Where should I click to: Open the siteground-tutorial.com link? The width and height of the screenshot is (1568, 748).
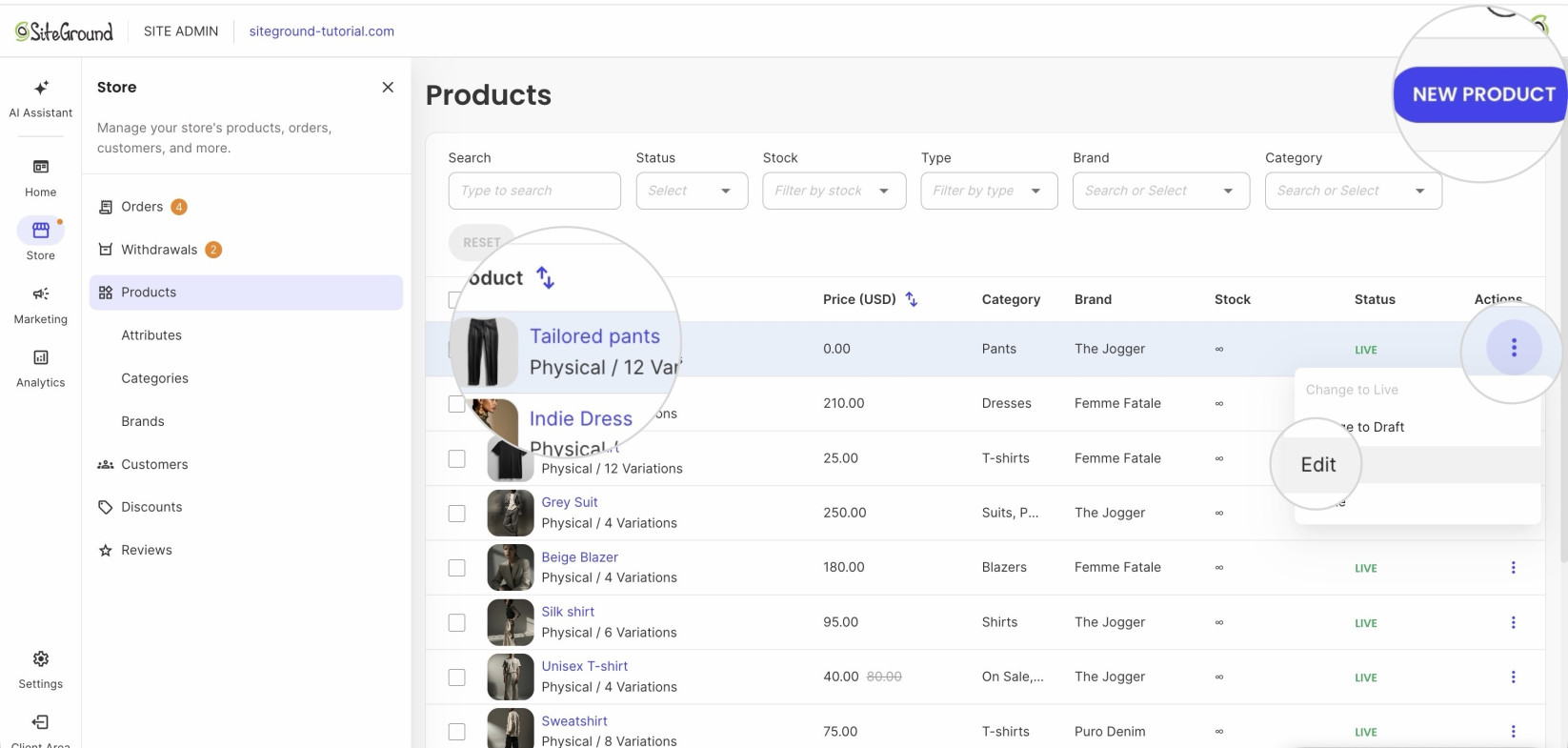point(322,31)
